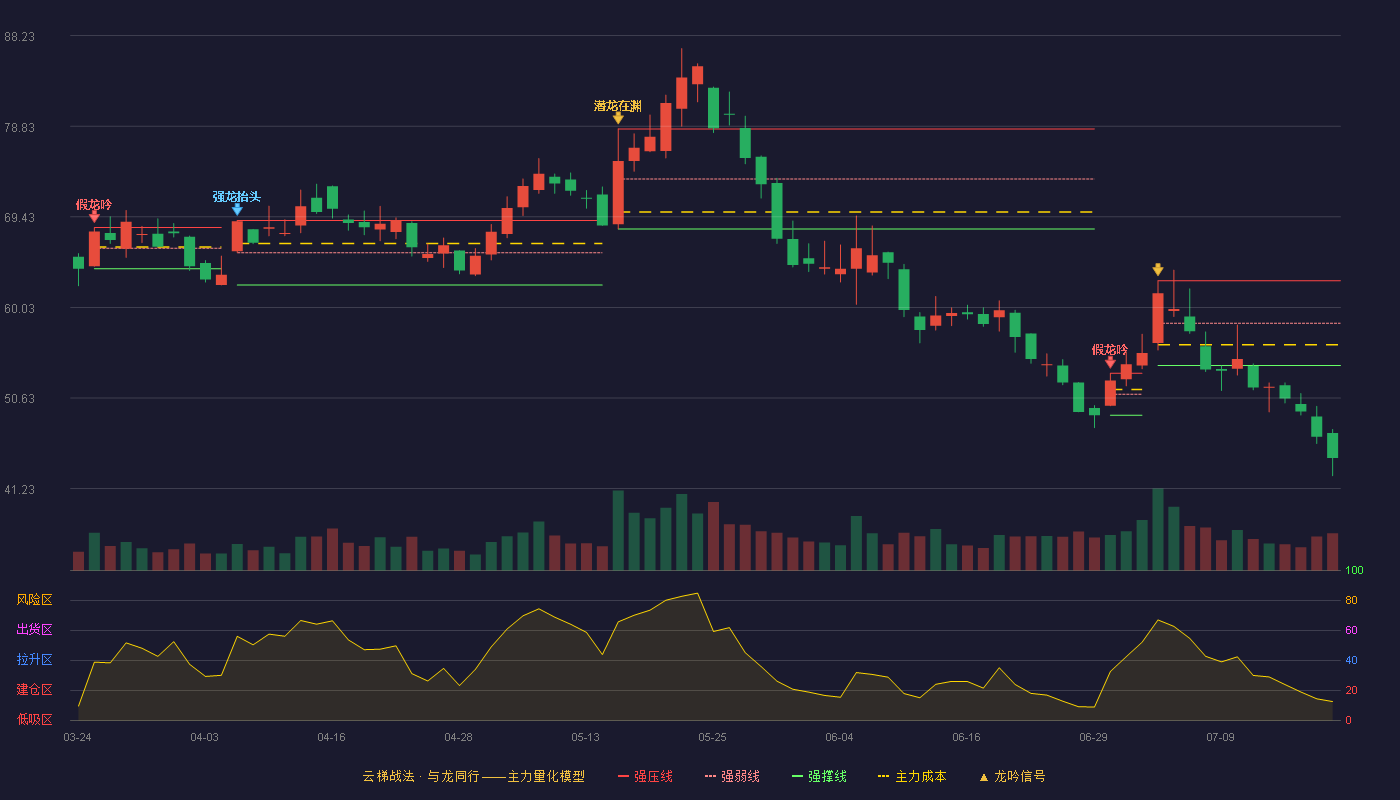Select the 06-16 date on the axis
1400x800 pixels.
click(966, 737)
